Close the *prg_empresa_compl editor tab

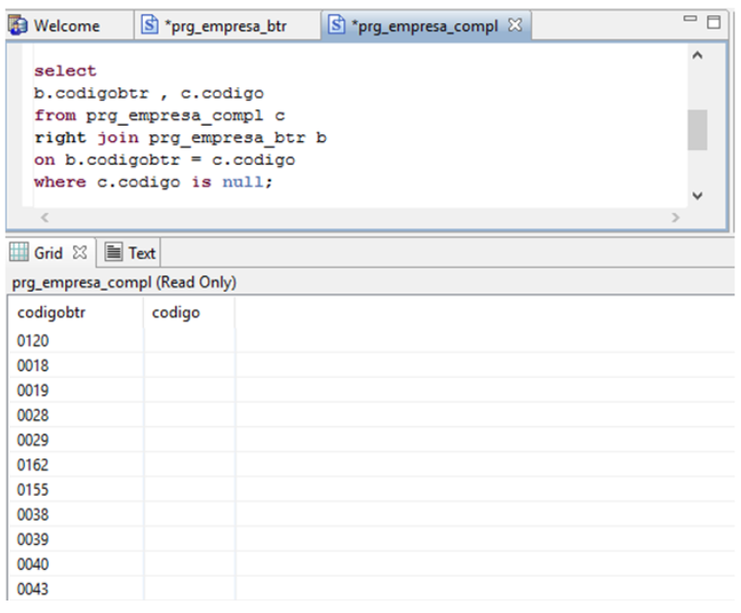click(515, 26)
